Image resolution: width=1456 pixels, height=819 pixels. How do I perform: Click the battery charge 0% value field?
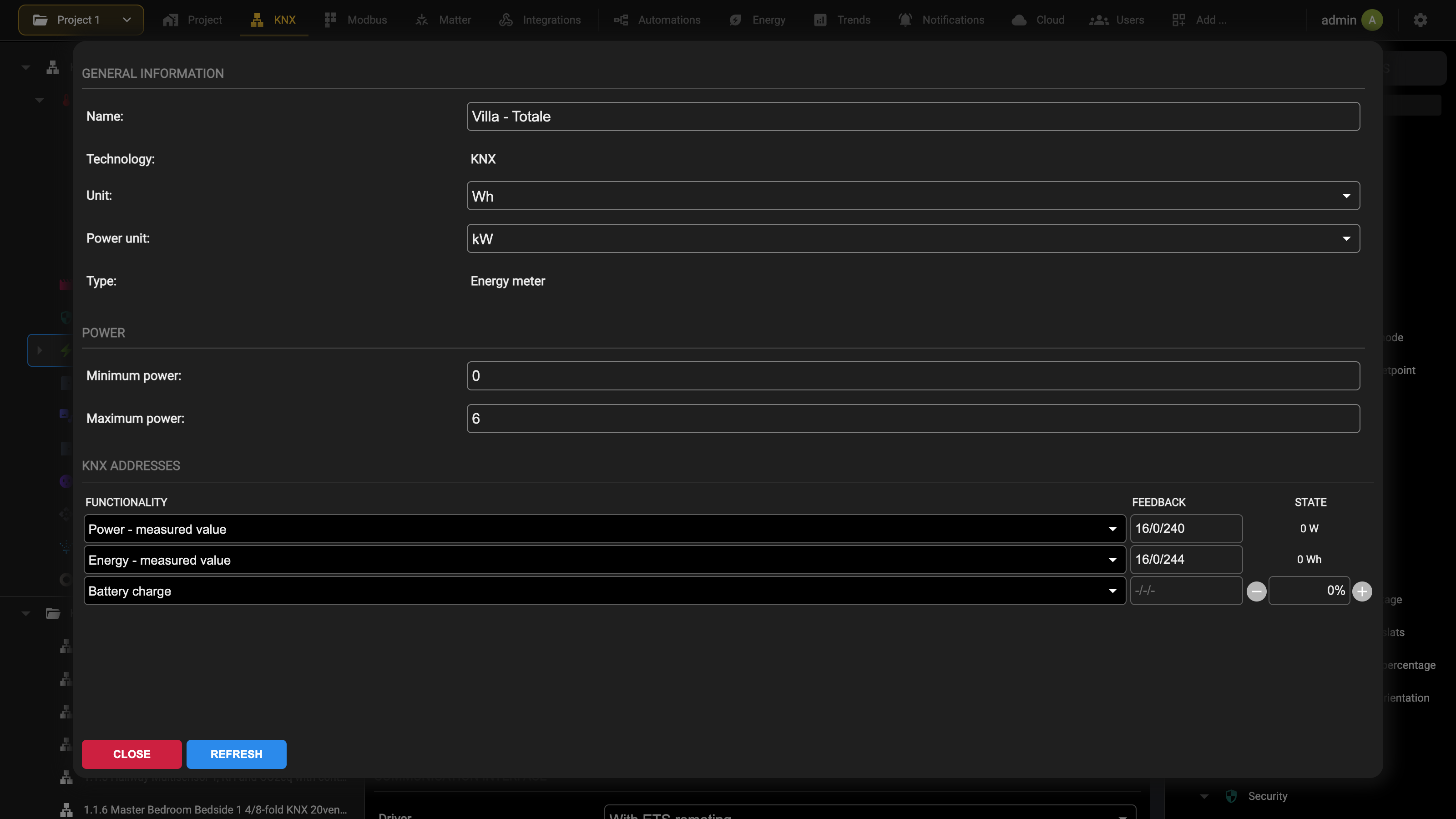[x=1309, y=591]
